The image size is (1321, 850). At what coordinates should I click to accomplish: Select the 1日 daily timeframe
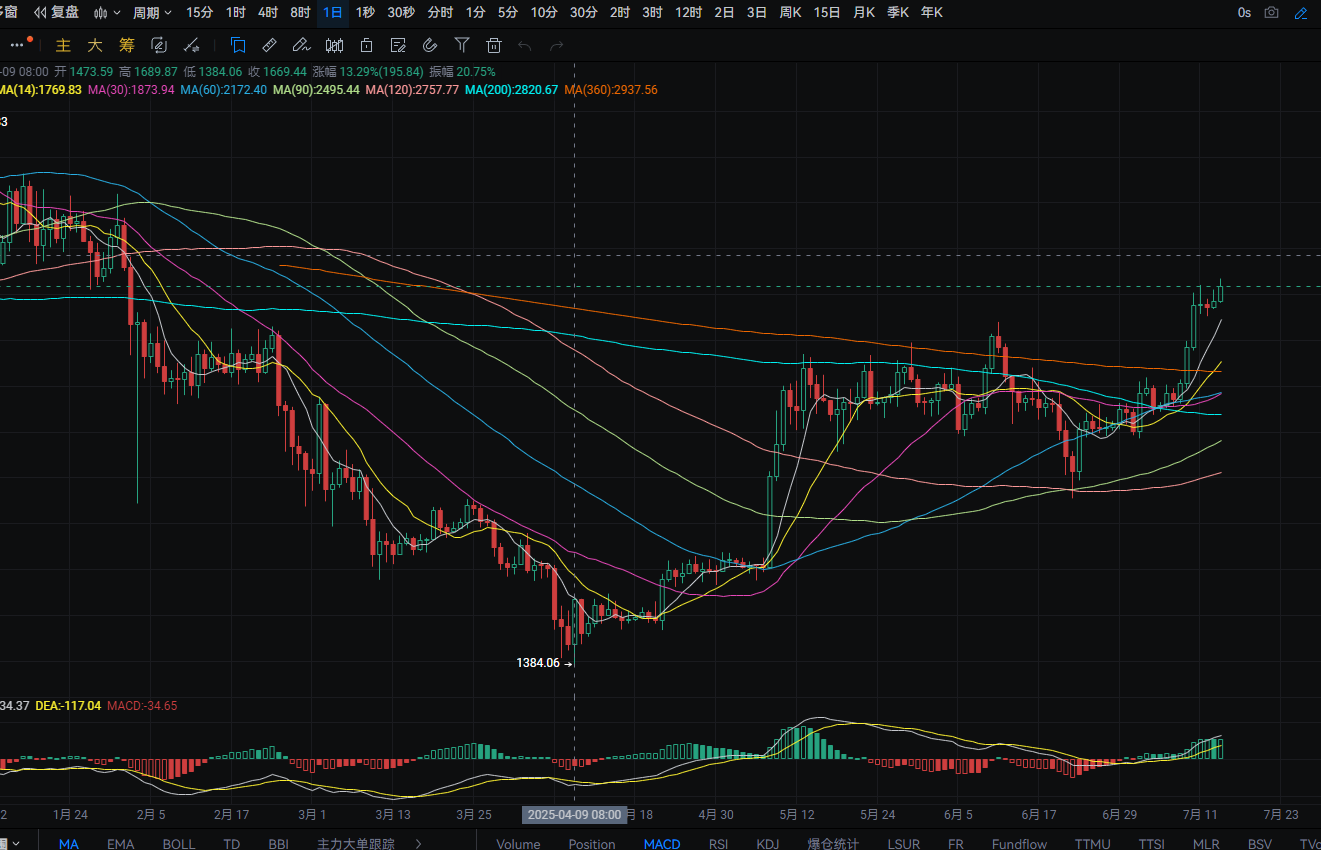[x=333, y=13]
